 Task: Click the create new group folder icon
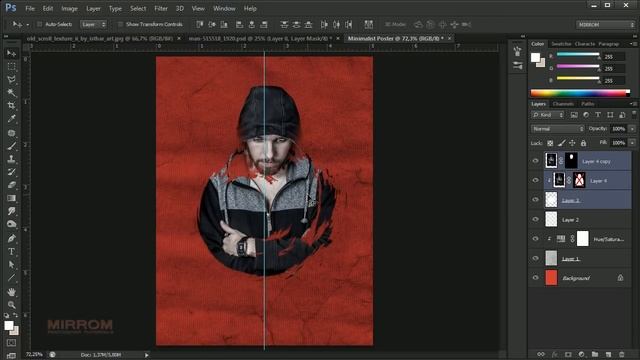595,354
